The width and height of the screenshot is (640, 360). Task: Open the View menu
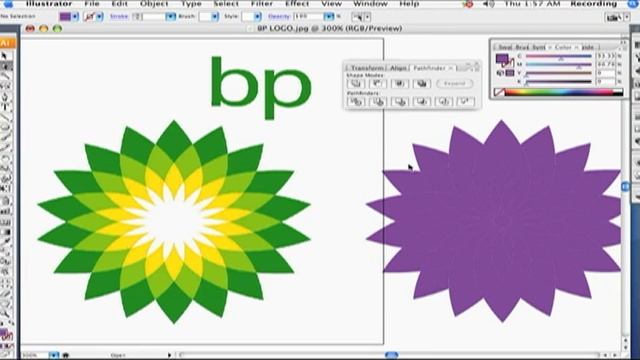tap(331, 4)
